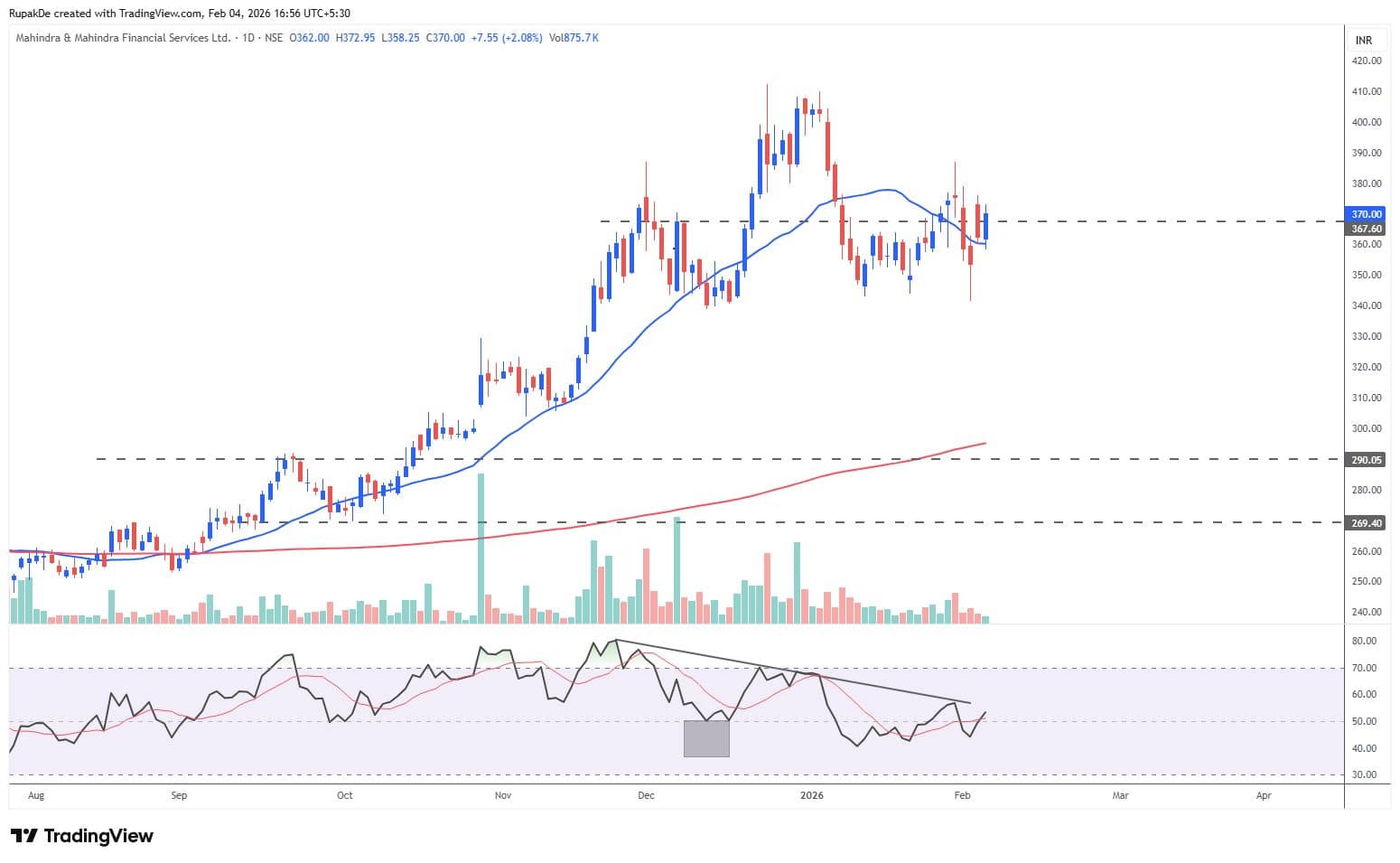Click the Vol875.7K volume reading
The height and width of the screenshot is (863, 1400).
(x=574, y=38)
